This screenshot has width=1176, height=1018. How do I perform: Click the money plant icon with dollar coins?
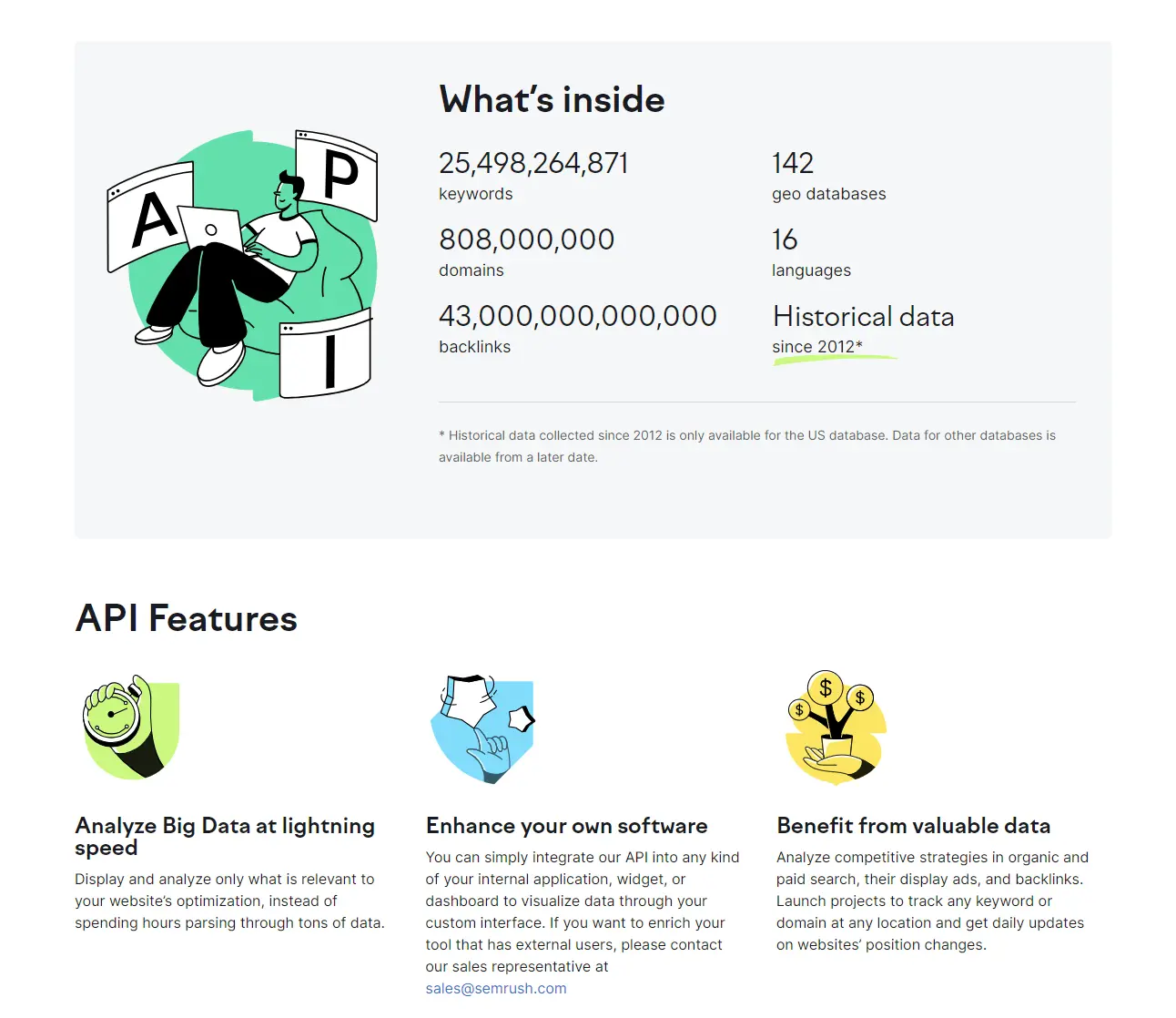(x=836, y=728)
